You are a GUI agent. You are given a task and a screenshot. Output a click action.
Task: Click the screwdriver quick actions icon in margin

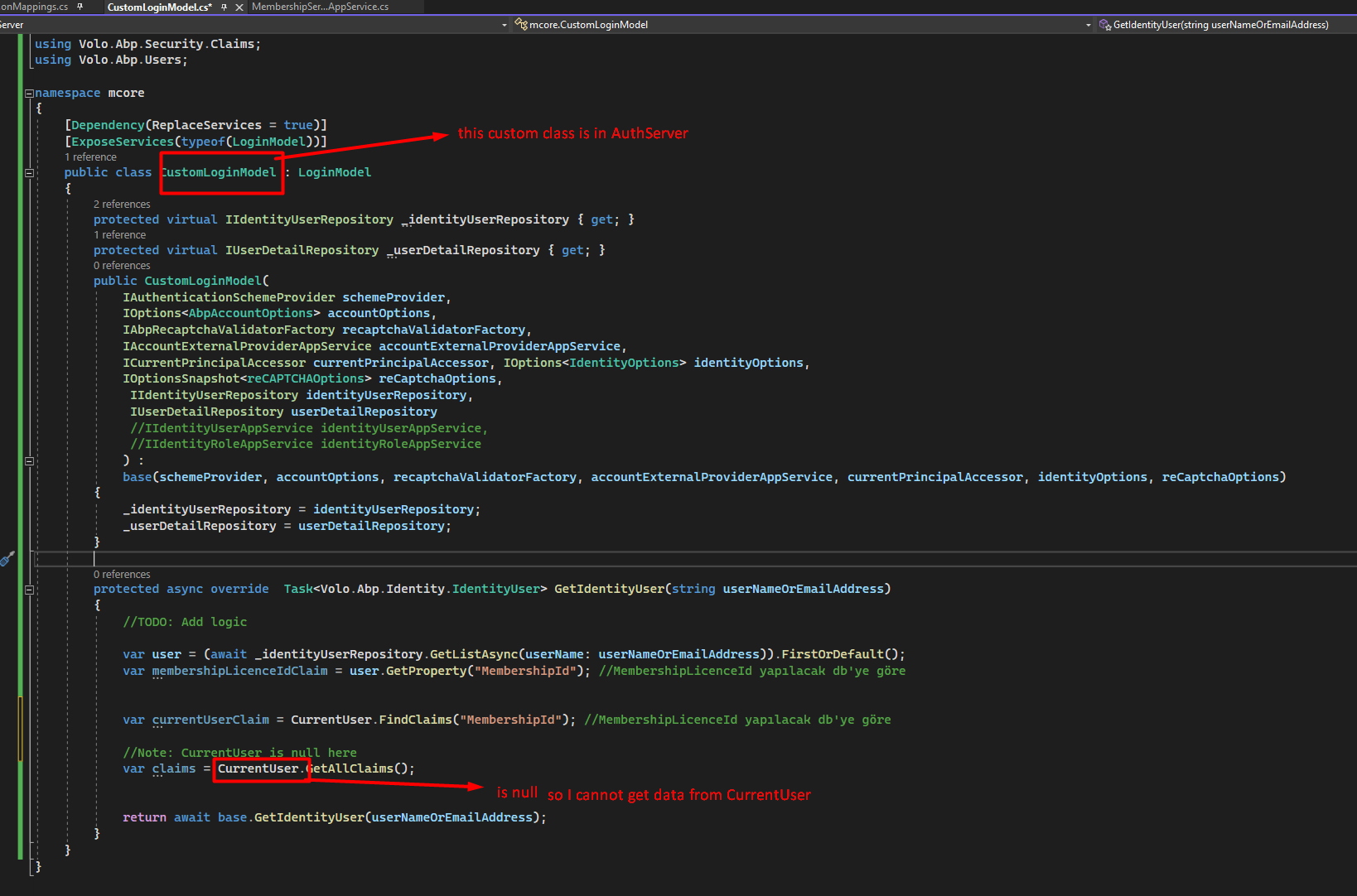tap(7, 559)
